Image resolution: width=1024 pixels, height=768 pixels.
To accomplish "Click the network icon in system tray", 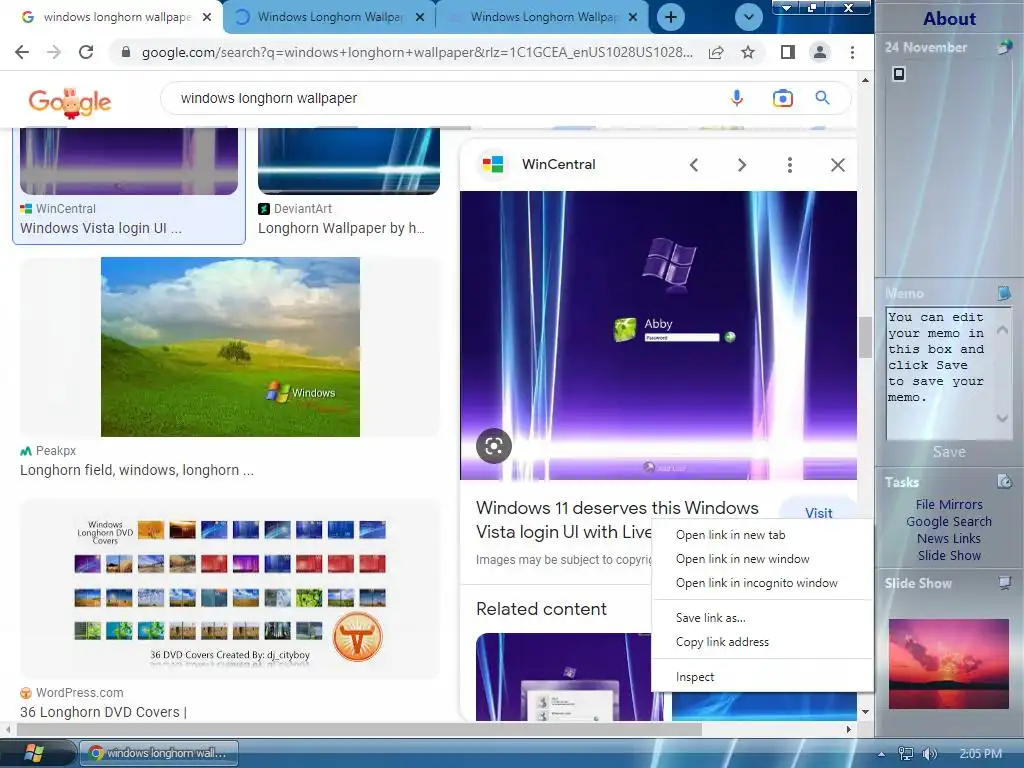I will click(906, 754).
